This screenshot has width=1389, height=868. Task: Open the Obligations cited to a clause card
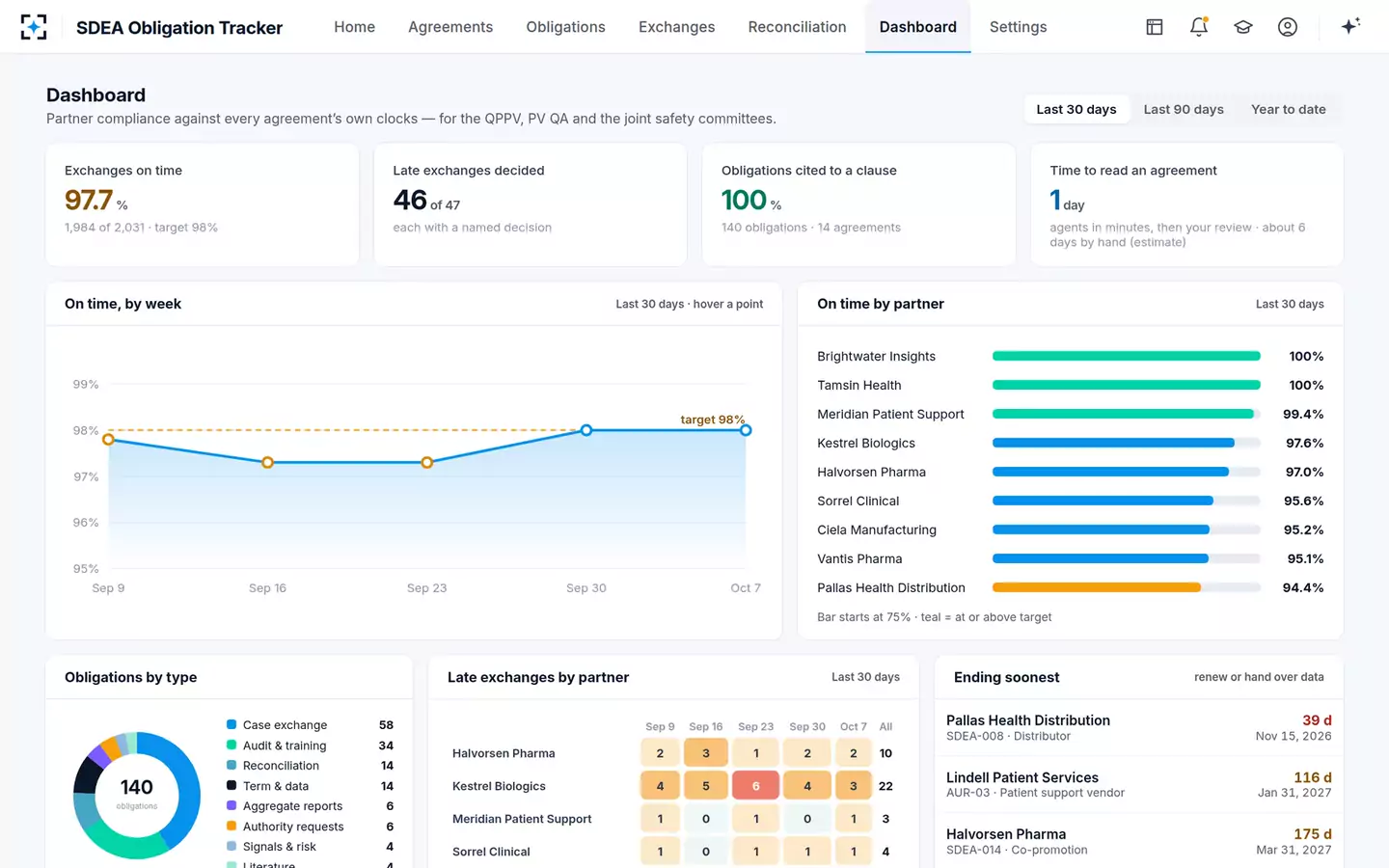pyautogui.click(x=858, y=204)
